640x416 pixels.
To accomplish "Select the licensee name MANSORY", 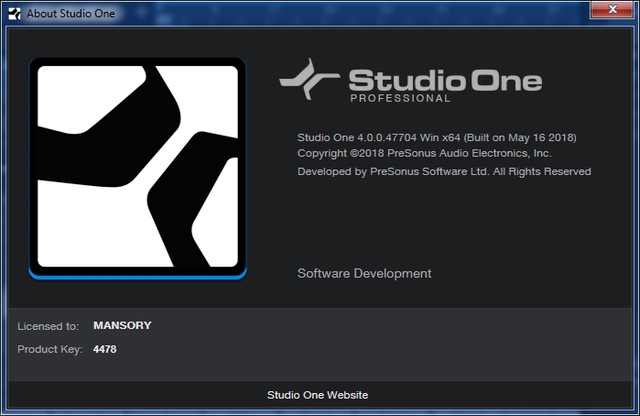I will 122,326.
